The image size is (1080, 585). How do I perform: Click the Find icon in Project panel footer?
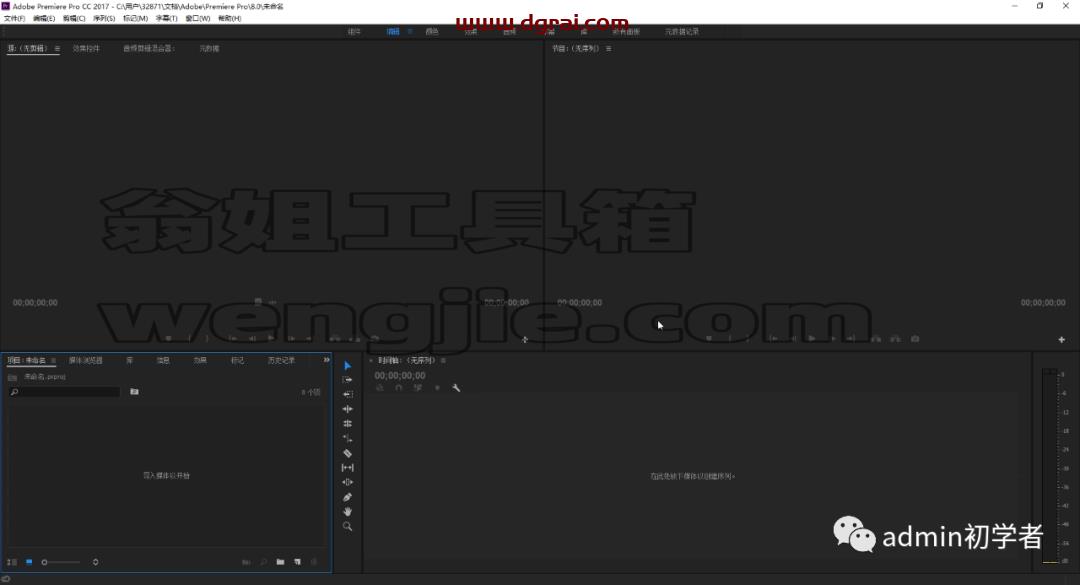click(x=263, y=562)
